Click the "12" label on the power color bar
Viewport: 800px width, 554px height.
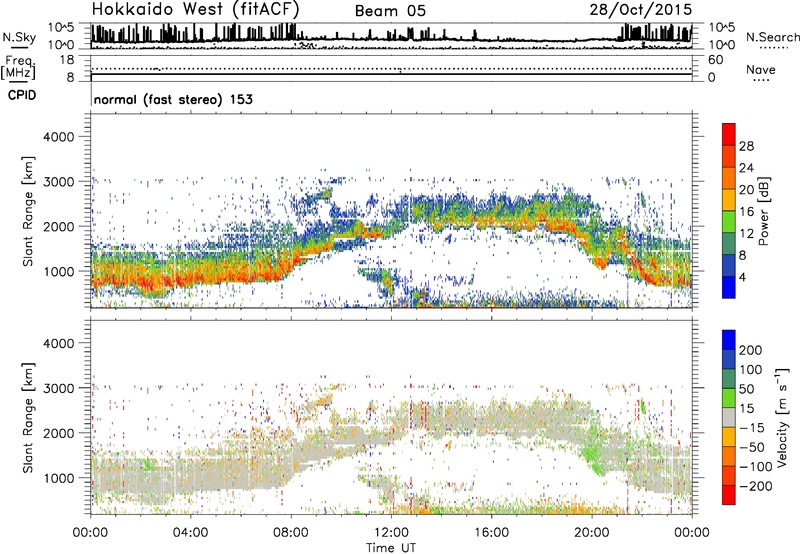[x=746, y=234]
